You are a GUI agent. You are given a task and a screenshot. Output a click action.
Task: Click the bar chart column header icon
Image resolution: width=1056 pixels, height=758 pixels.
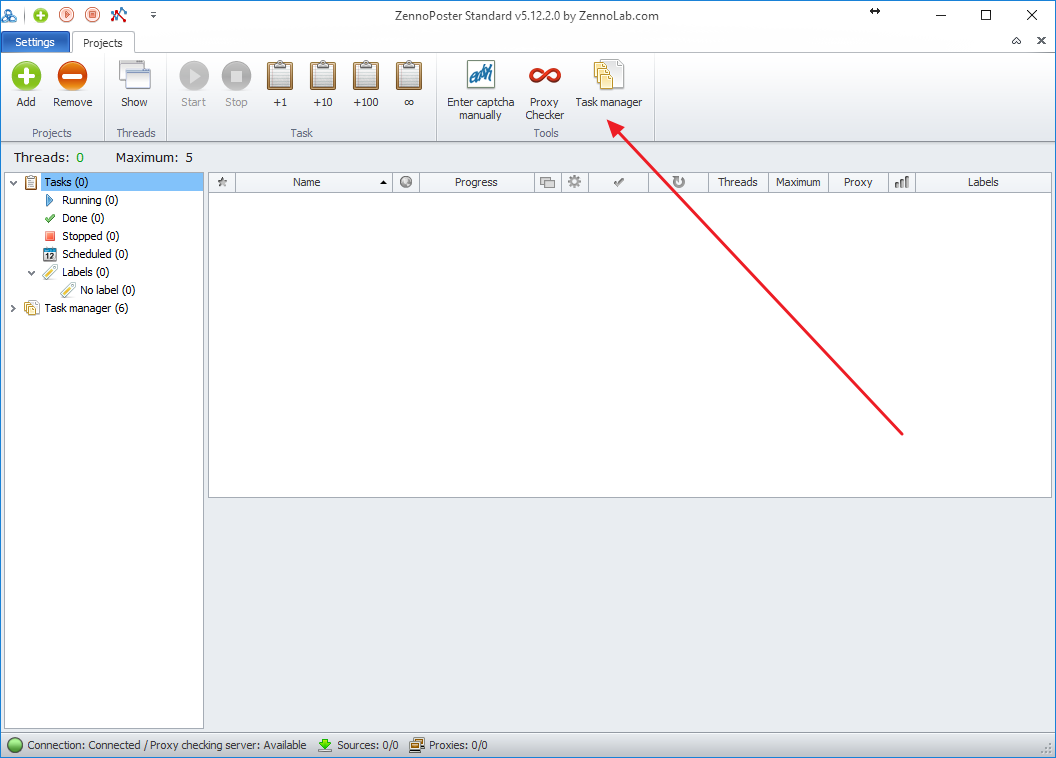tap(902, 182)
